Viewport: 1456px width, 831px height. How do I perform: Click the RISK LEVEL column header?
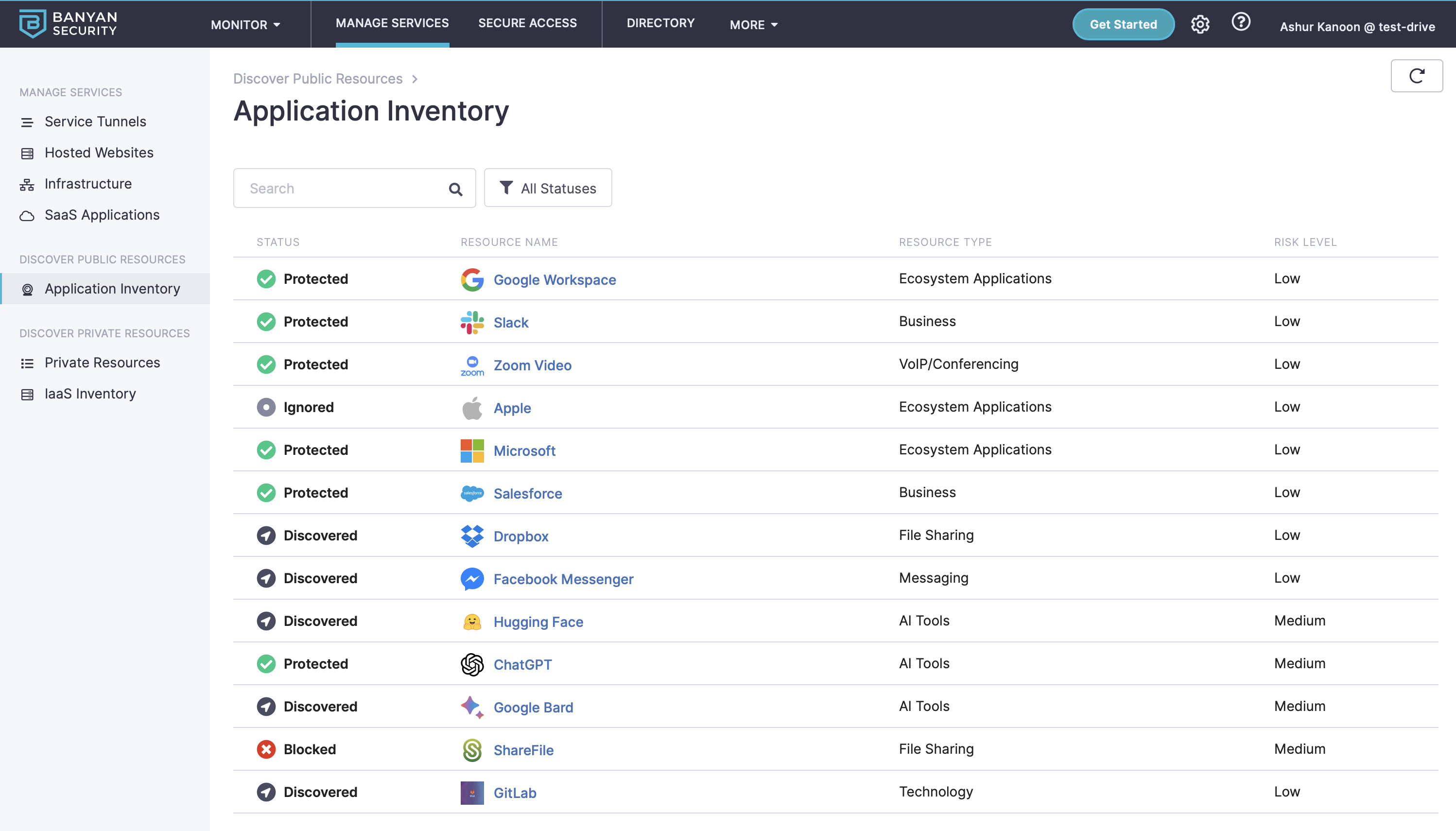pos(1305,242)
